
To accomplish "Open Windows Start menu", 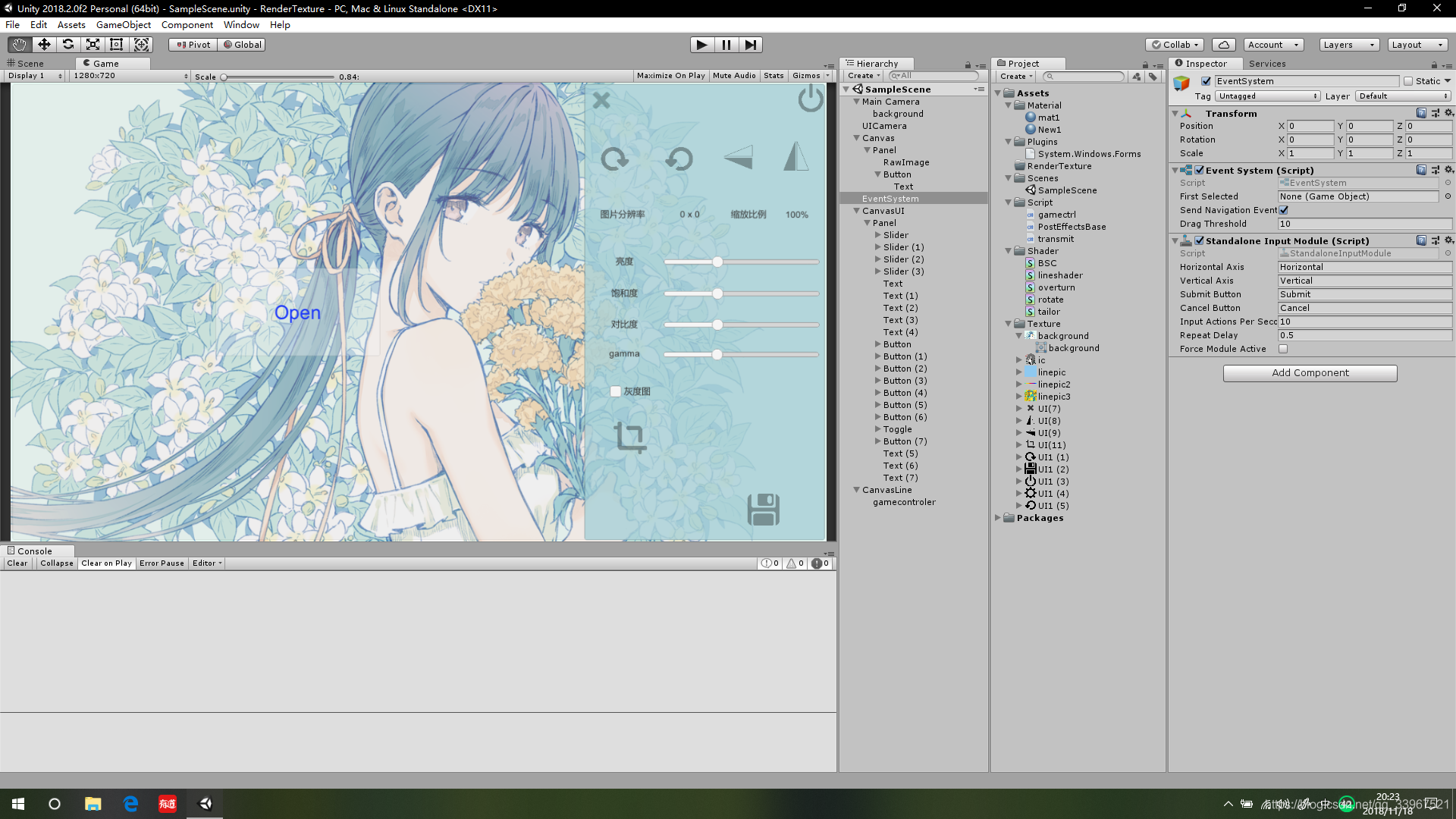I will [18, 804].
